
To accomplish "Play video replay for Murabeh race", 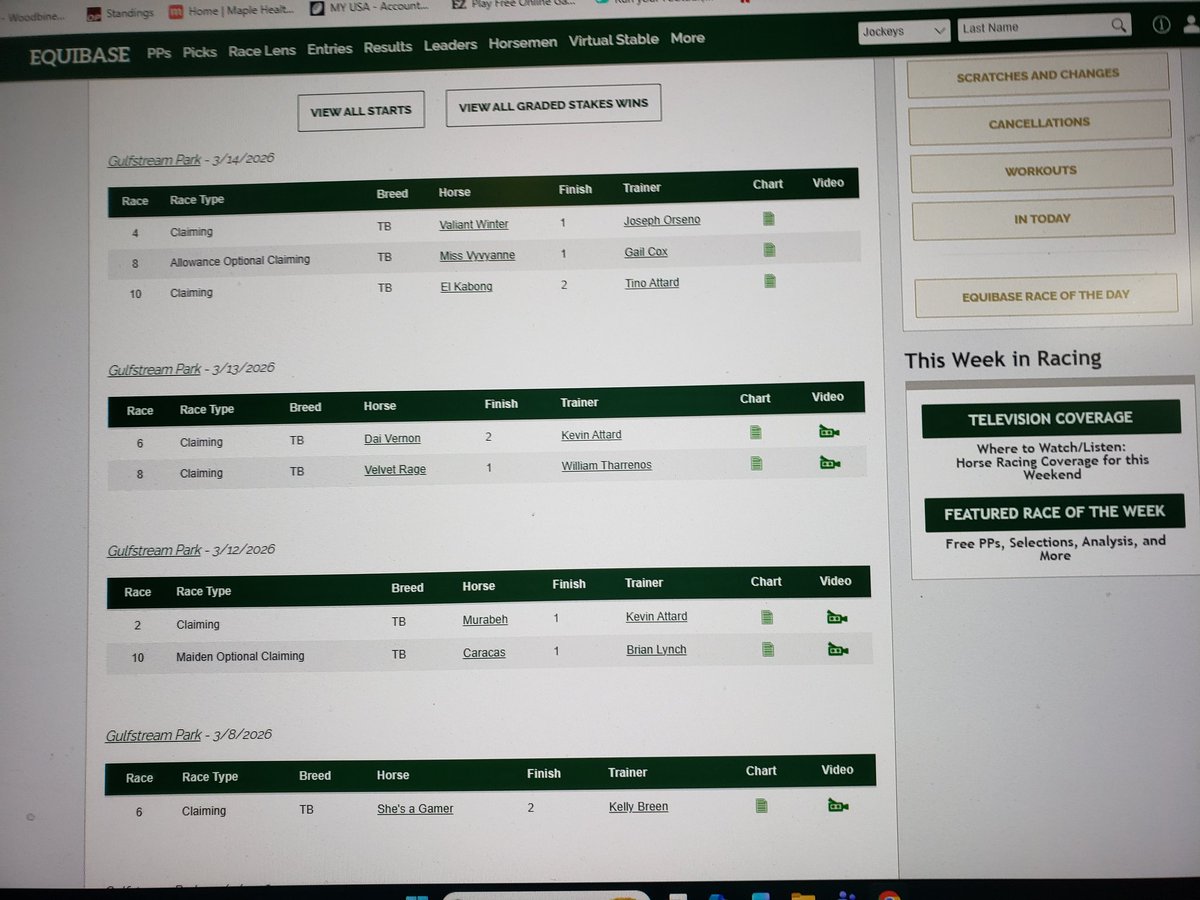I will coord(837,617).
